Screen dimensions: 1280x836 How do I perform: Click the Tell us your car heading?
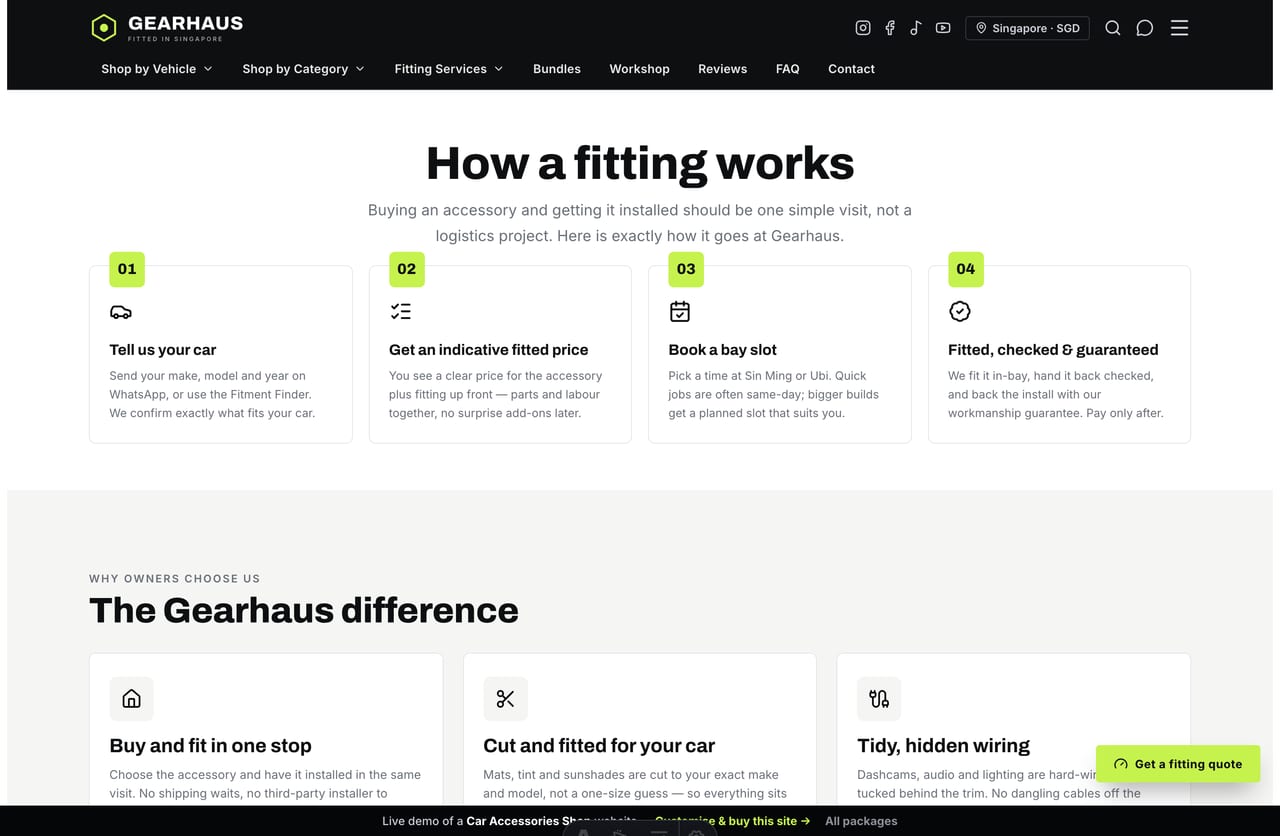pyautogui.click(x=163, y=350)
